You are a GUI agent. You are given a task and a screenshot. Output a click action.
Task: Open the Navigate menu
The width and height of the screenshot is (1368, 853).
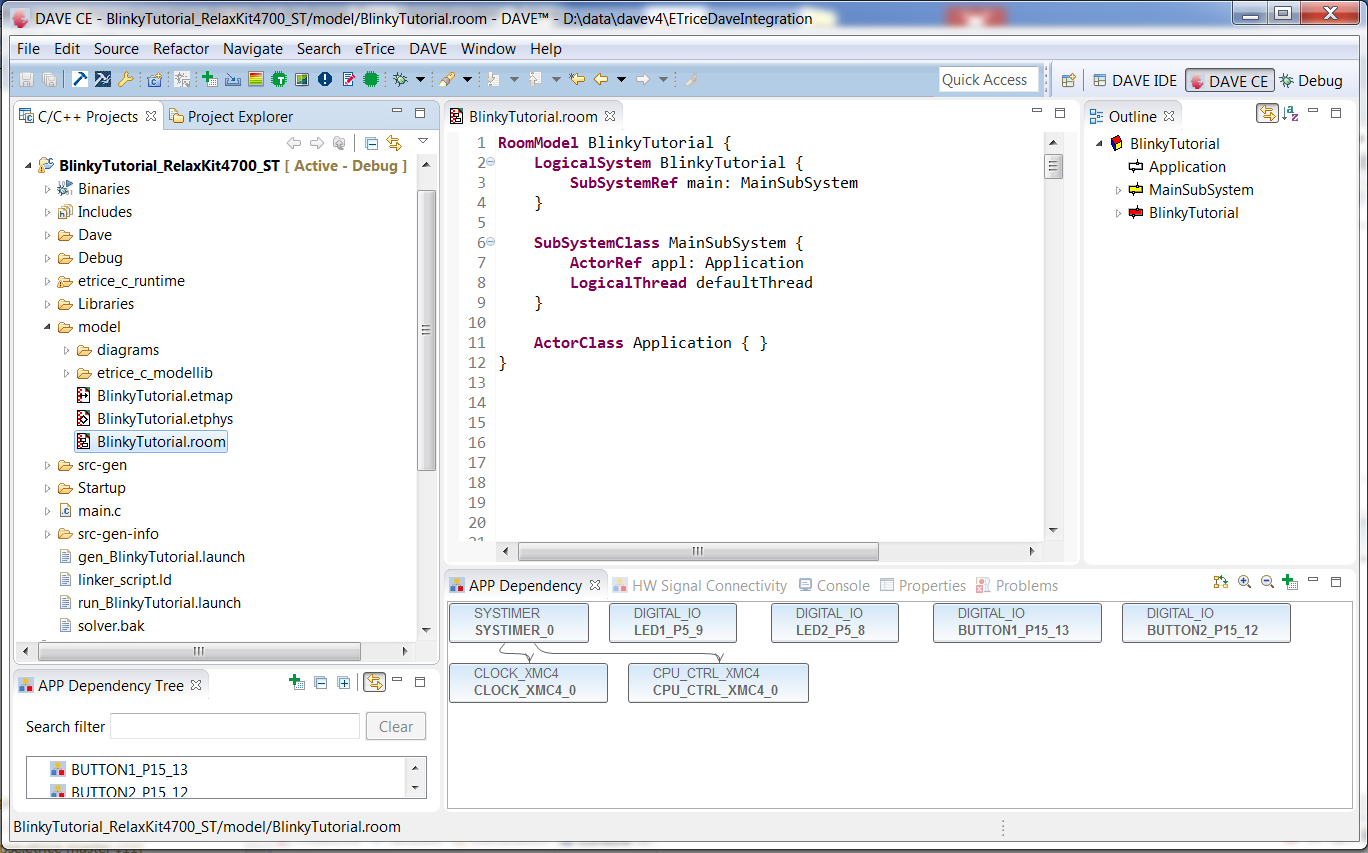click(x=252, y=48)
